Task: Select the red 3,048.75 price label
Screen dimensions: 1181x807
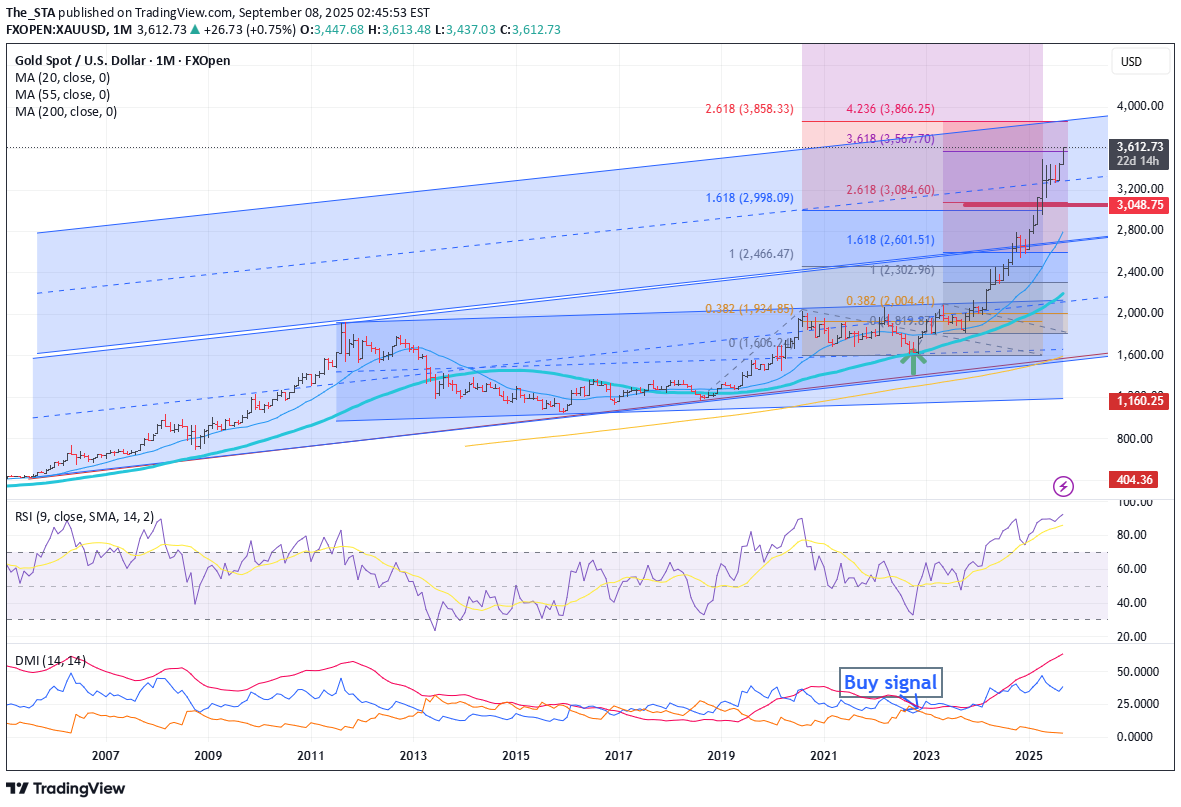Action: pos(1140,204)
